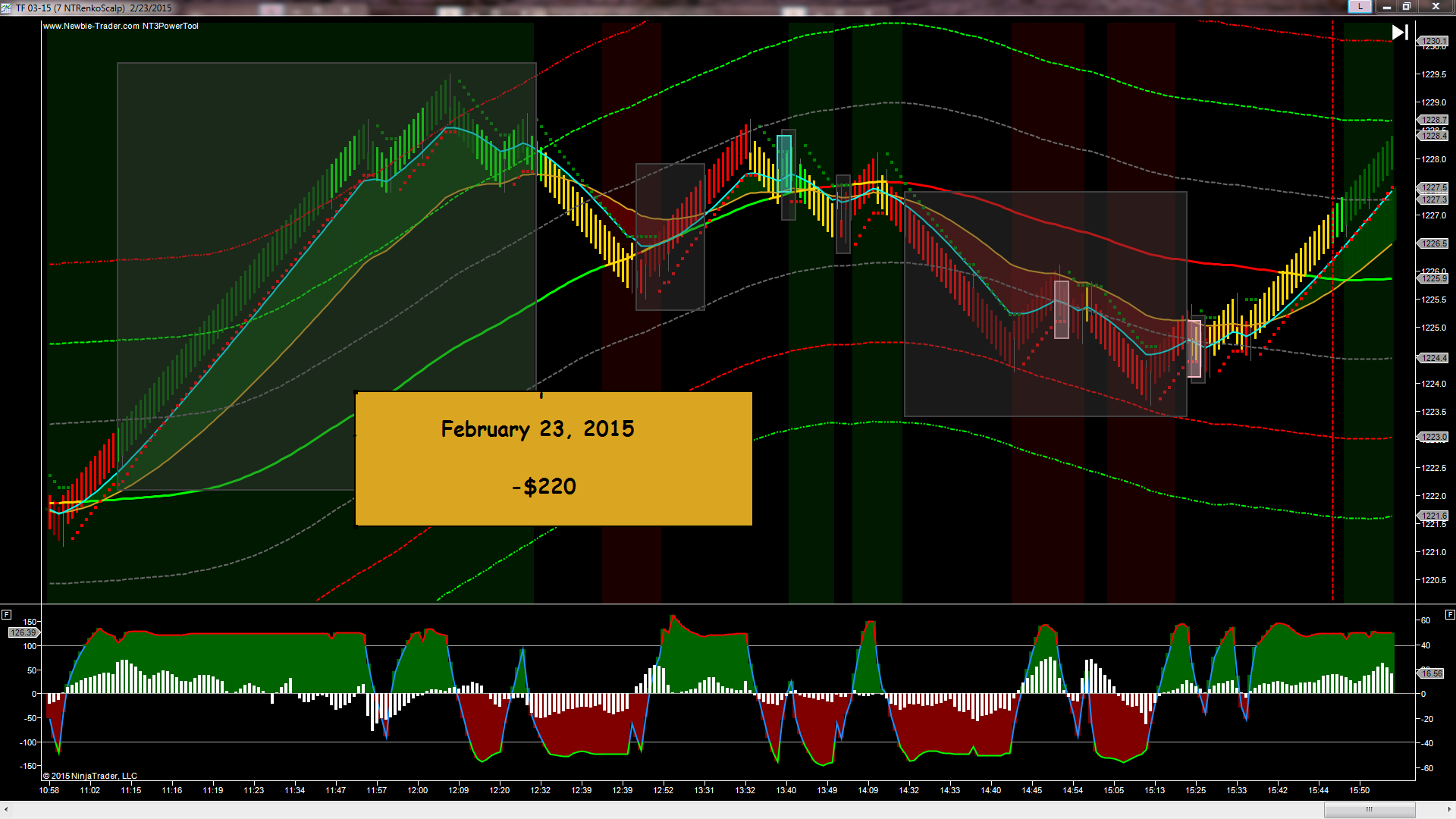1456x819 pixels.
Task: Click the 1226.5 price marker on axis
Action: tap(1432, 243)
